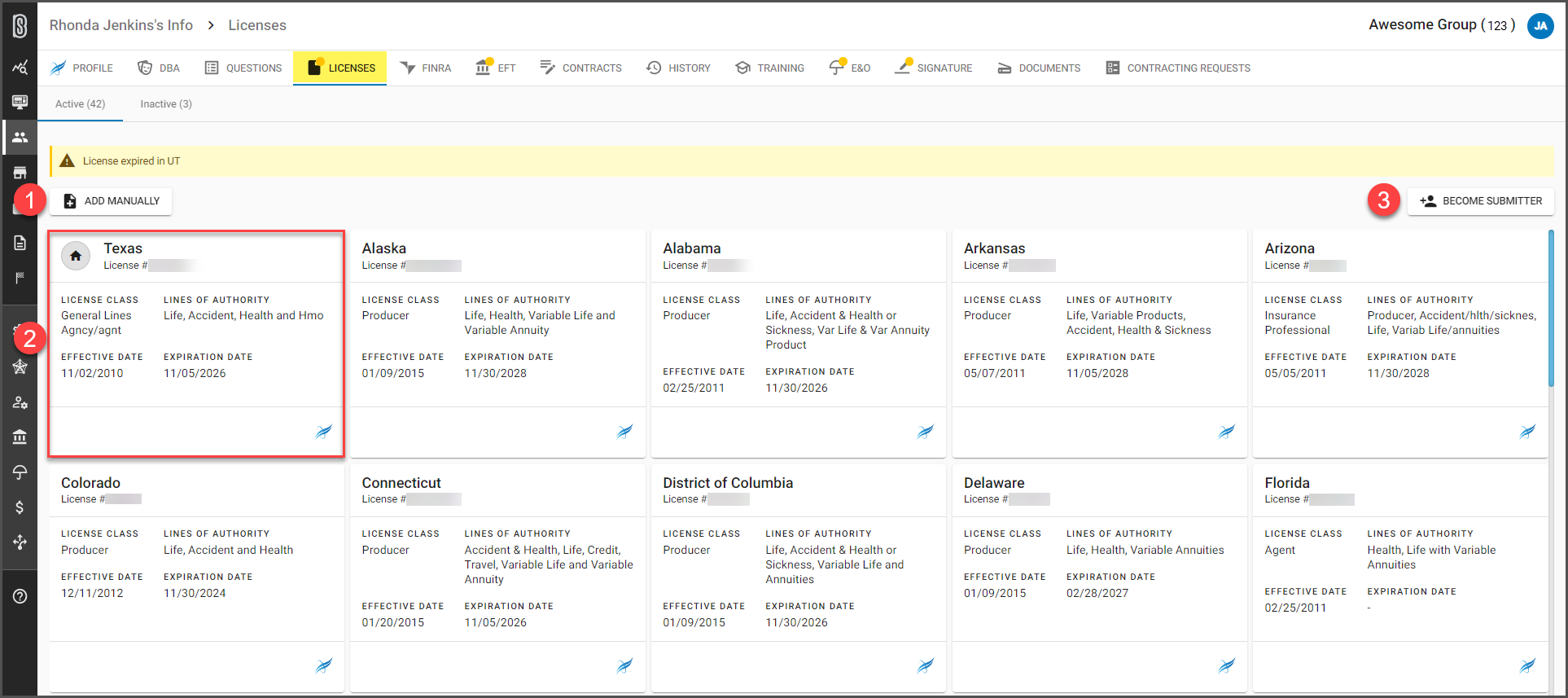Open the user settings sidebar icon
This screenshot has height=698, width=1568.
(x=20, y=402)
